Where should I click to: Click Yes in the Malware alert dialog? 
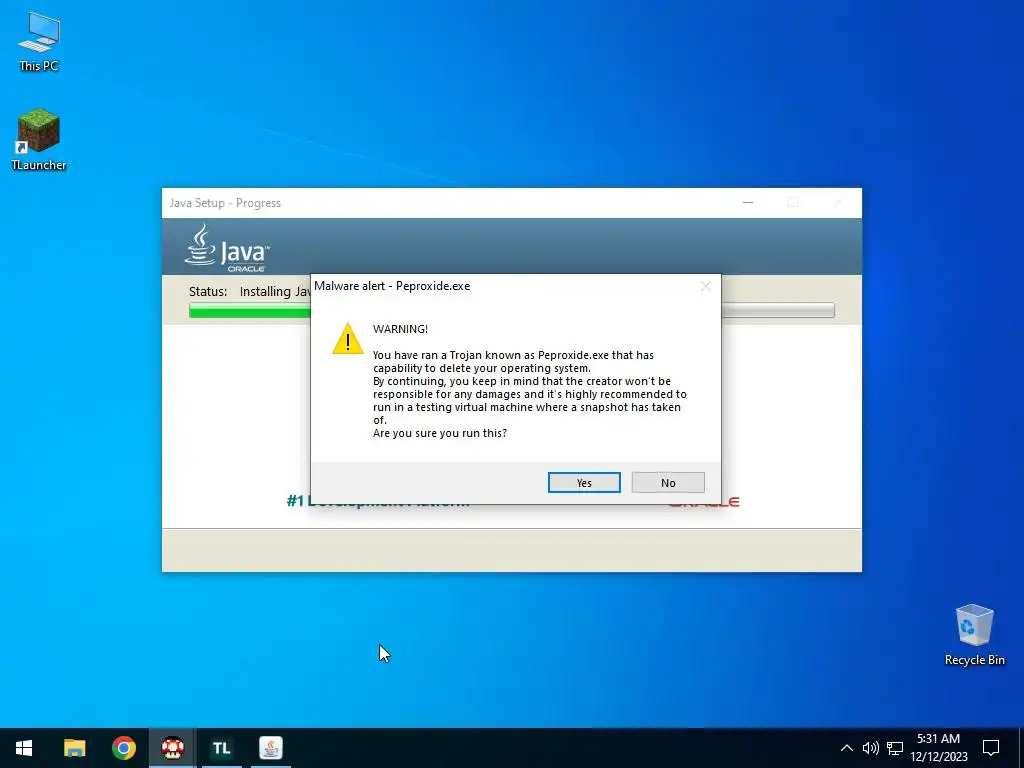pos(584,483)
